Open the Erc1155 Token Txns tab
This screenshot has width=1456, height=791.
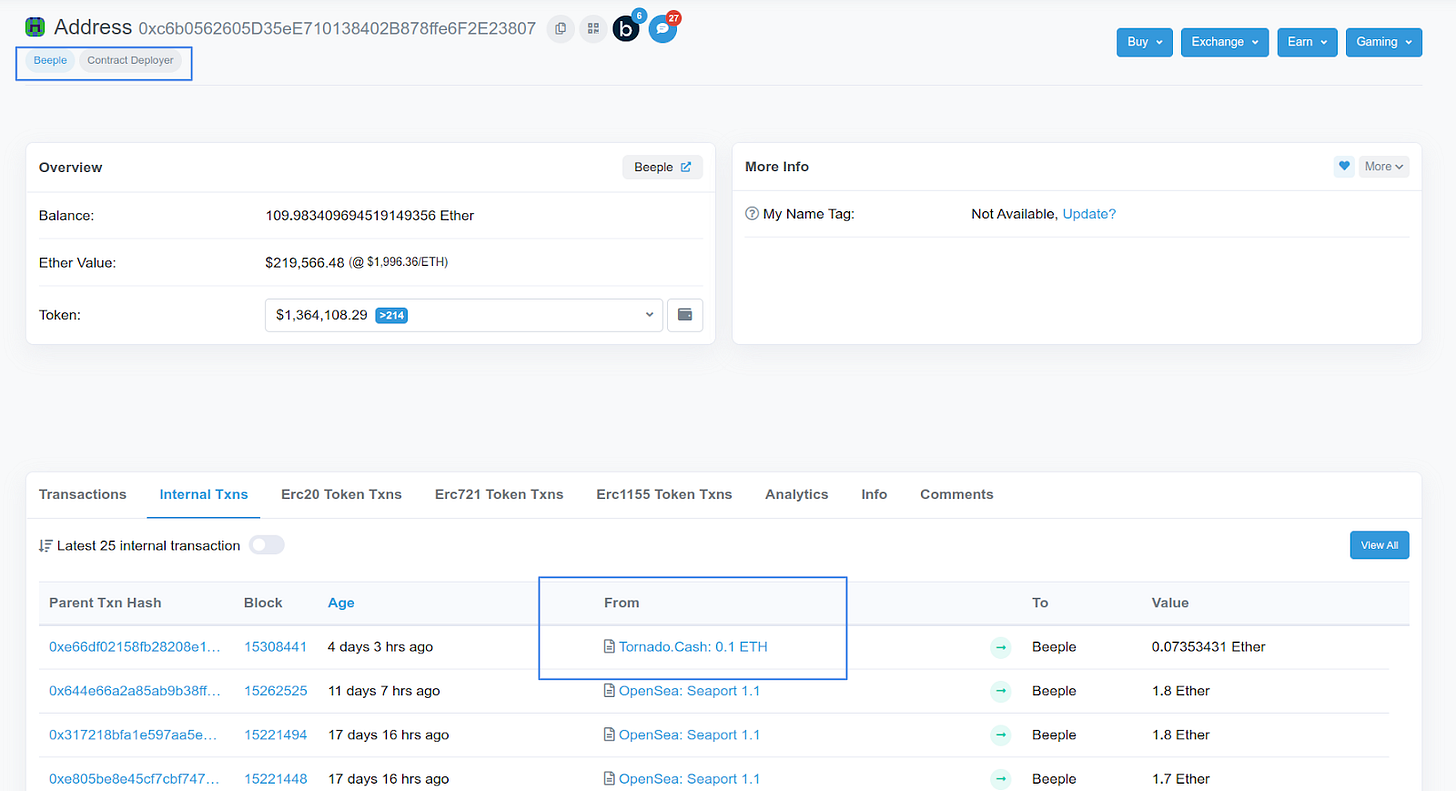pyautogui.click(x=664, y=494)
